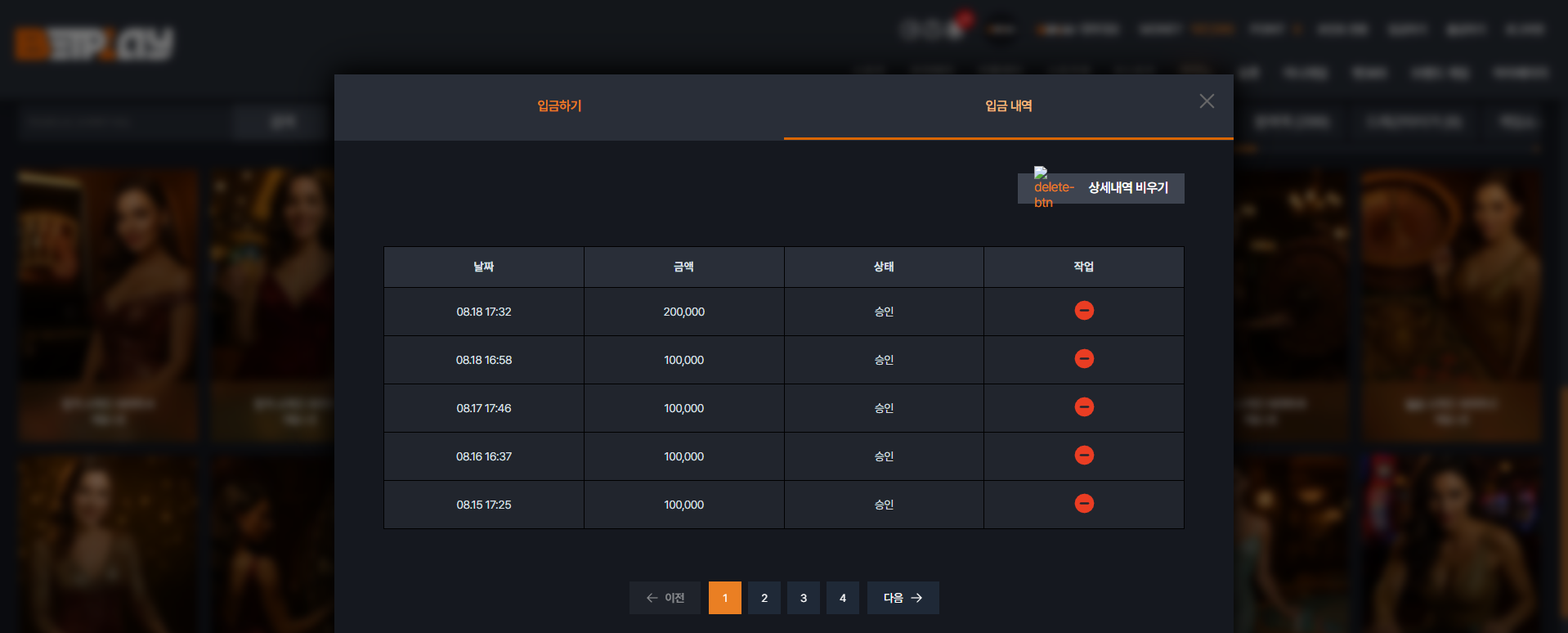Jump to page 4 of results

[x=843, y=598]
